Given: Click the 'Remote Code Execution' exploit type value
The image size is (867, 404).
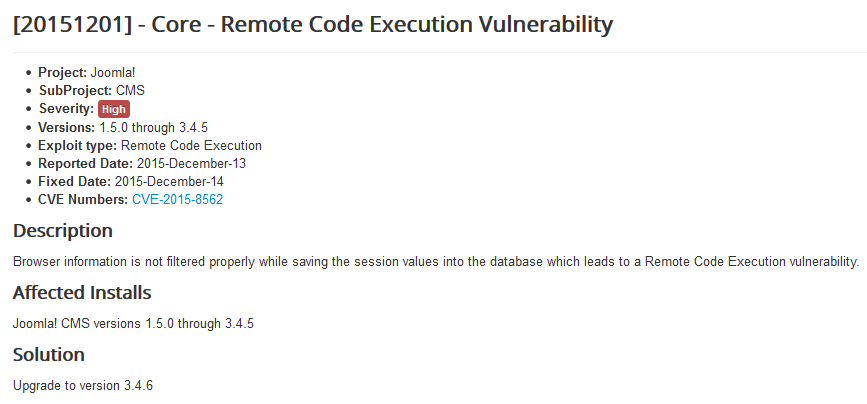Looking at the screenshot, I should tap(198, 145).
